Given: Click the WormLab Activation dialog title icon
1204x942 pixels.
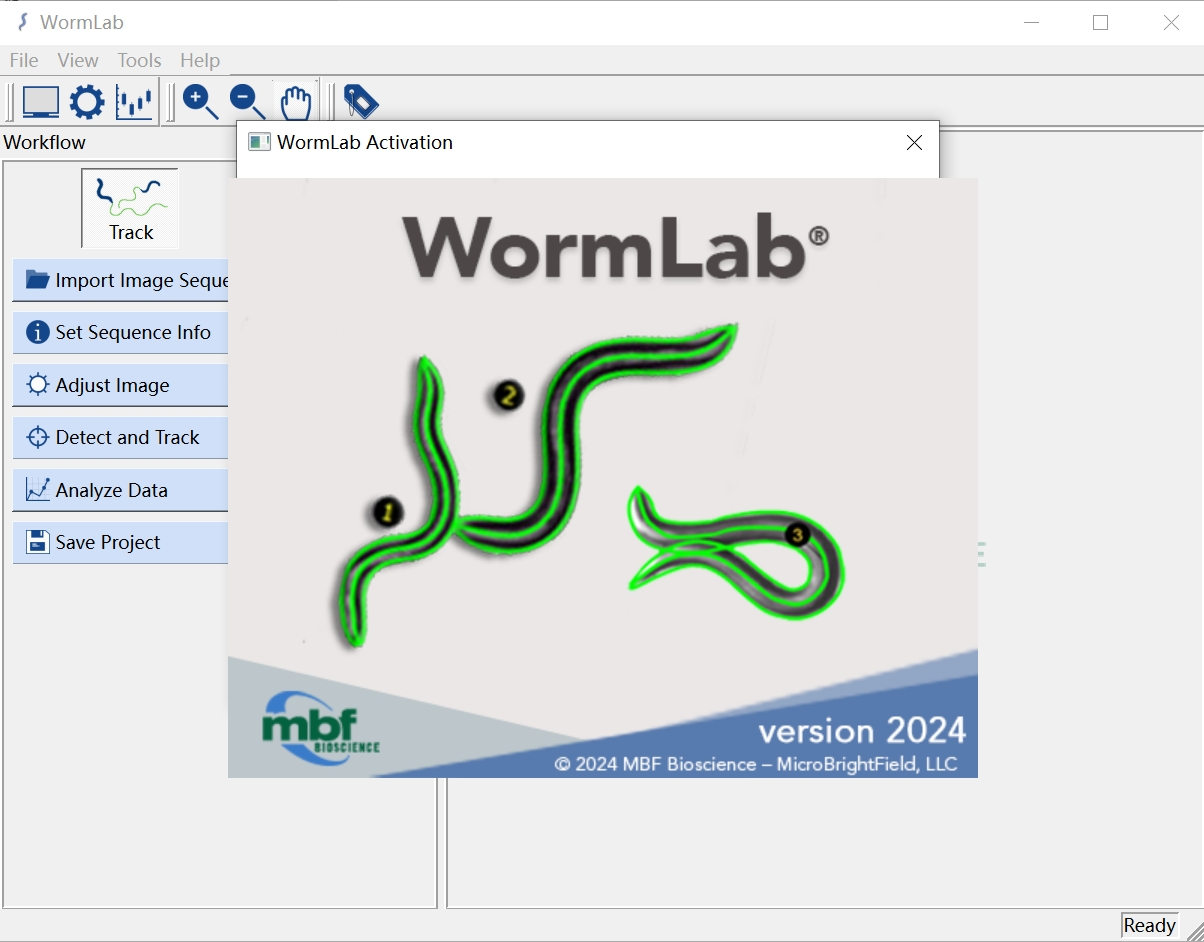Looking at the screenshot, I should pos(259,142).
